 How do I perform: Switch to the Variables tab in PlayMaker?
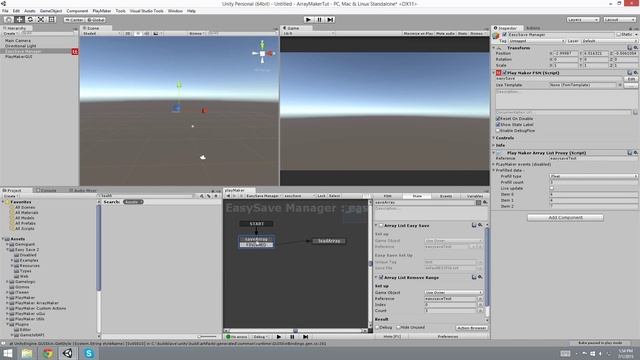click(474, 196)
